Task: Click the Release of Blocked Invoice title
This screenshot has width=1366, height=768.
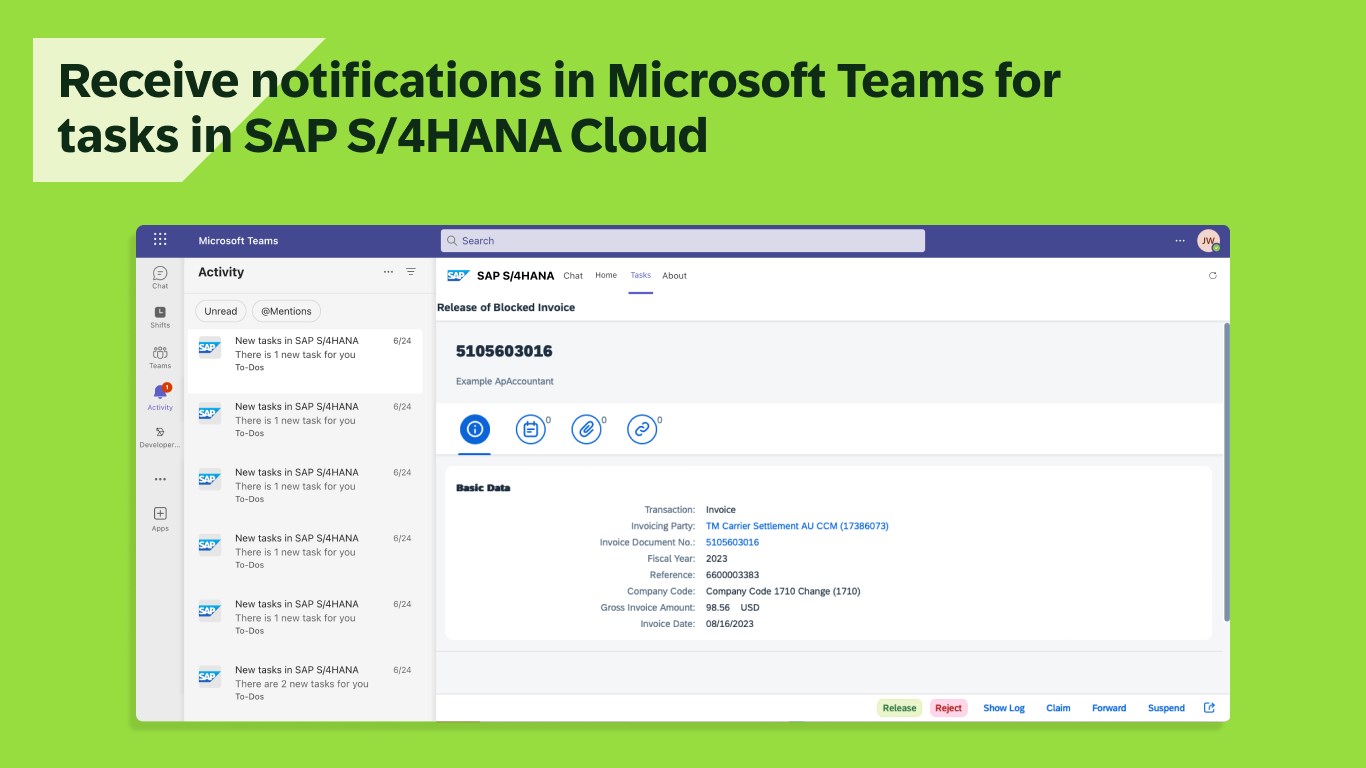Action: point(506,307)
